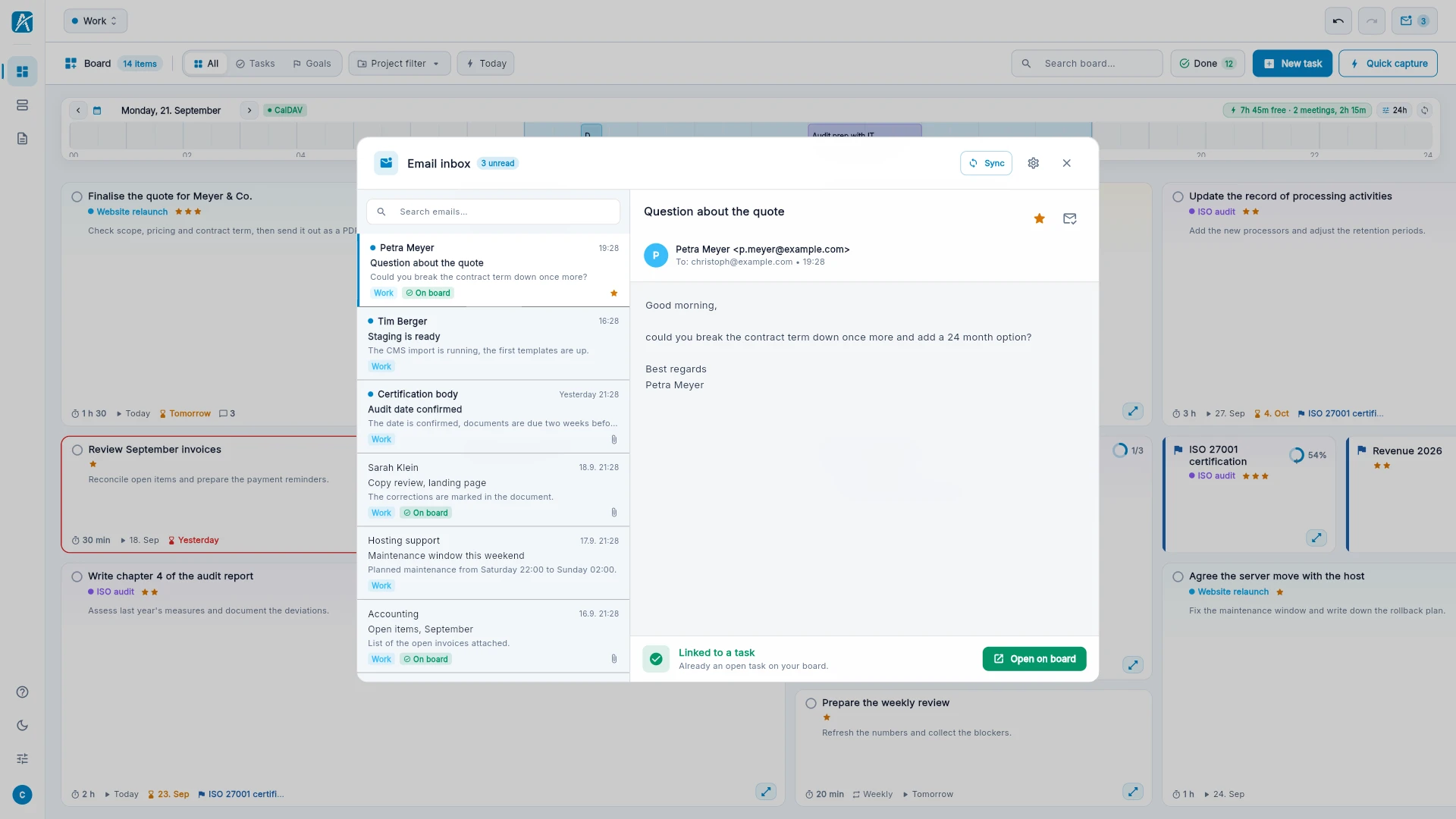Toggle star on the open email
Viewport: 1456px width, 819px height.
pos(1040,218)
